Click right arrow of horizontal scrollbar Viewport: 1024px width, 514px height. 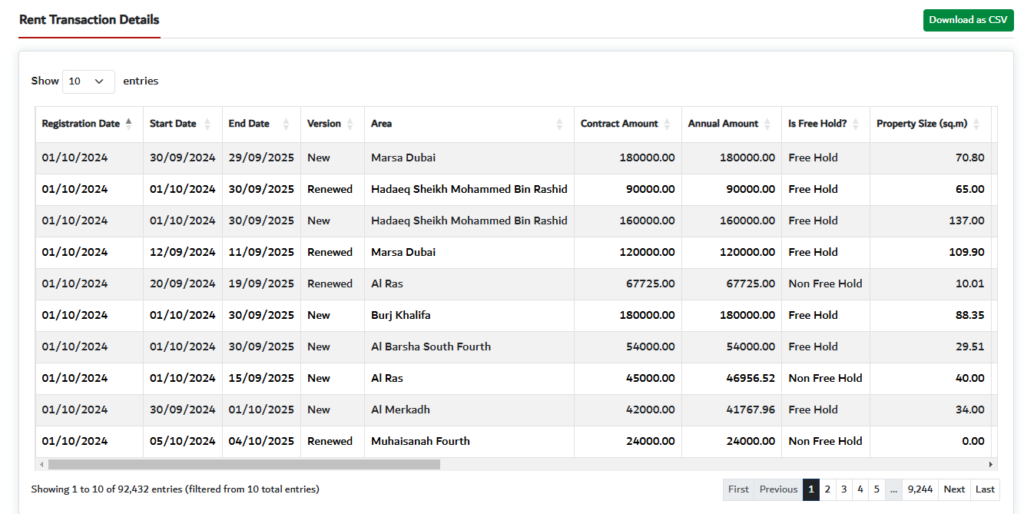991,464
